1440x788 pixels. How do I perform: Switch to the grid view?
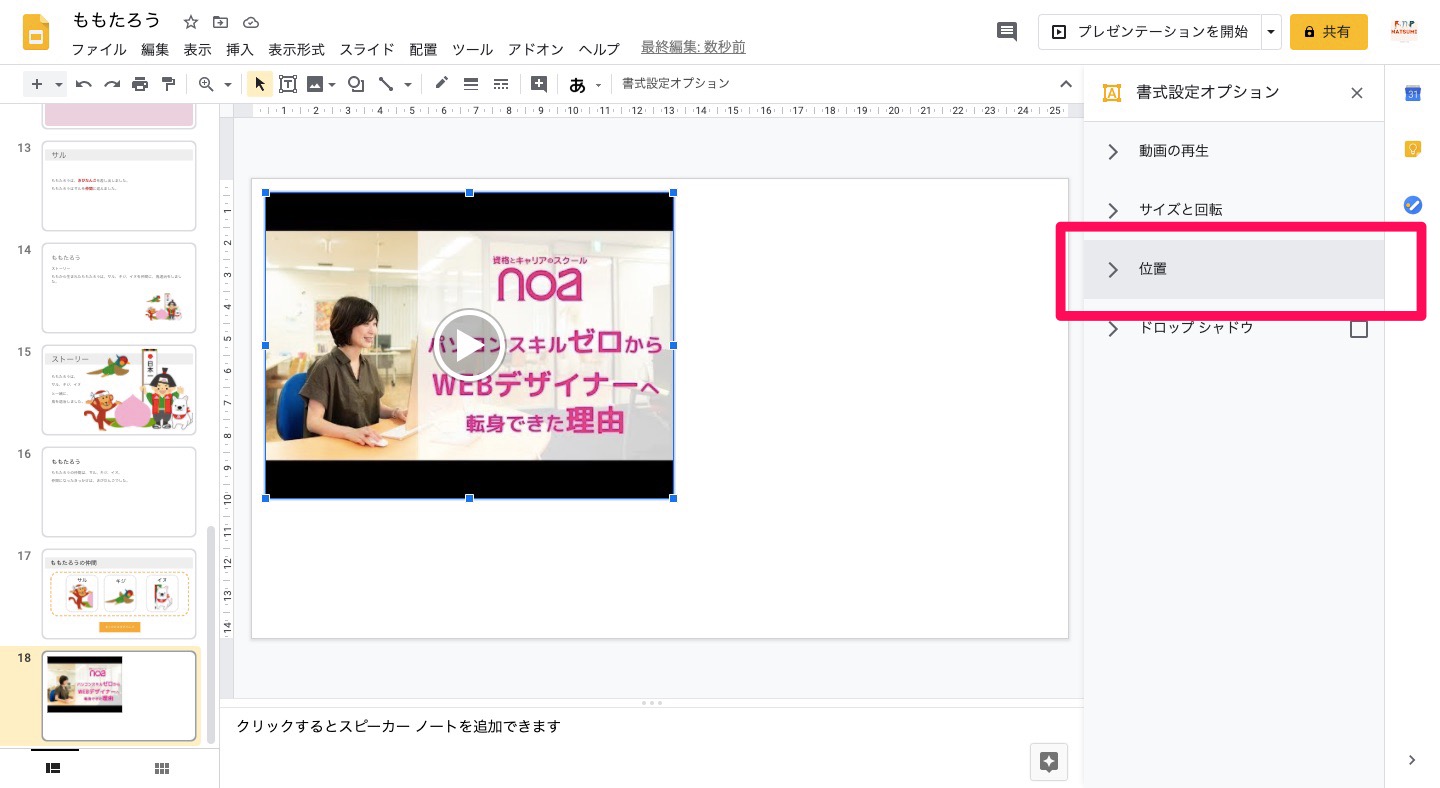(x=161, y=767)
